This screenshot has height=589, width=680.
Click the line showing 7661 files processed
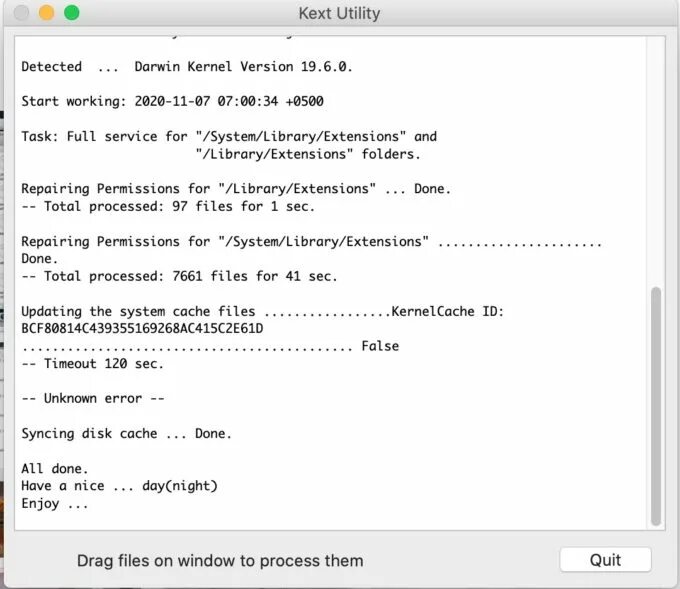click(179, 276)
